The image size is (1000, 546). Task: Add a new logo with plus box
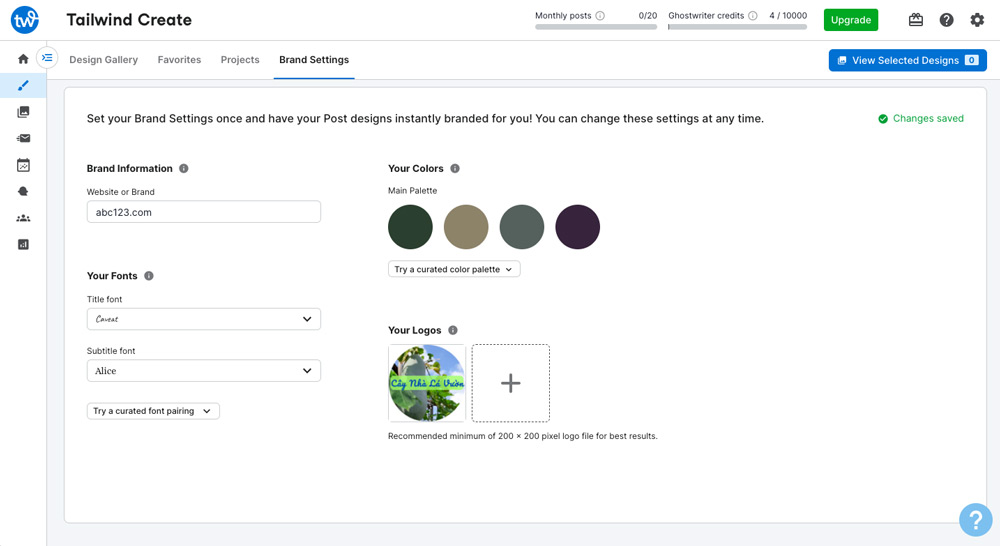click(x=510, y=383)
